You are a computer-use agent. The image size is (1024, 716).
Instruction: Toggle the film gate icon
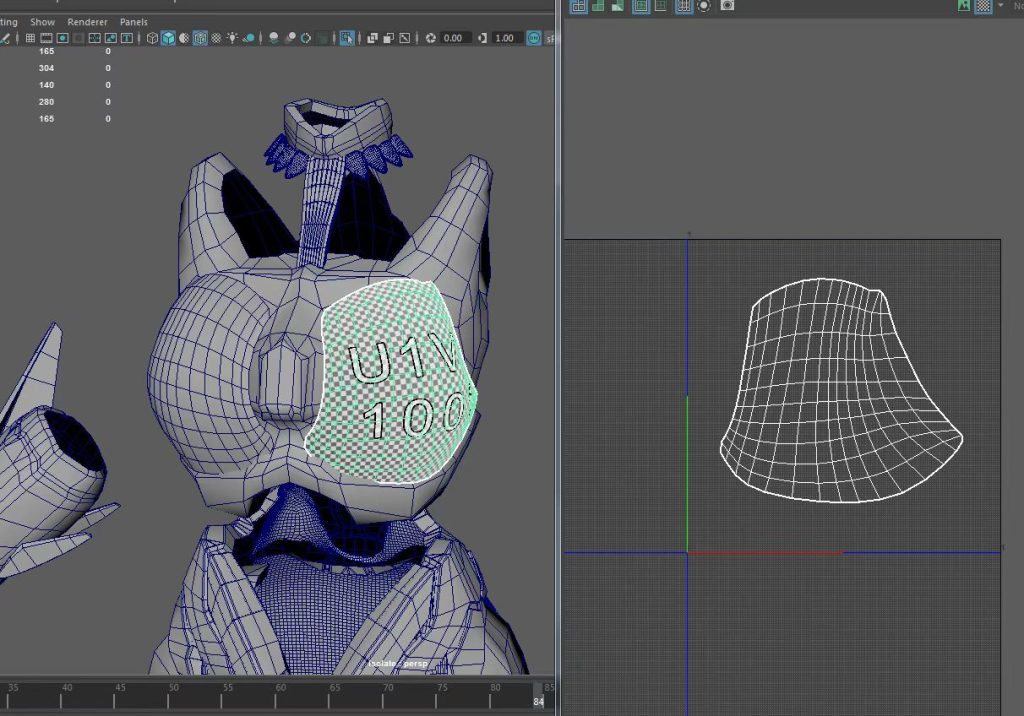[46, 38]
